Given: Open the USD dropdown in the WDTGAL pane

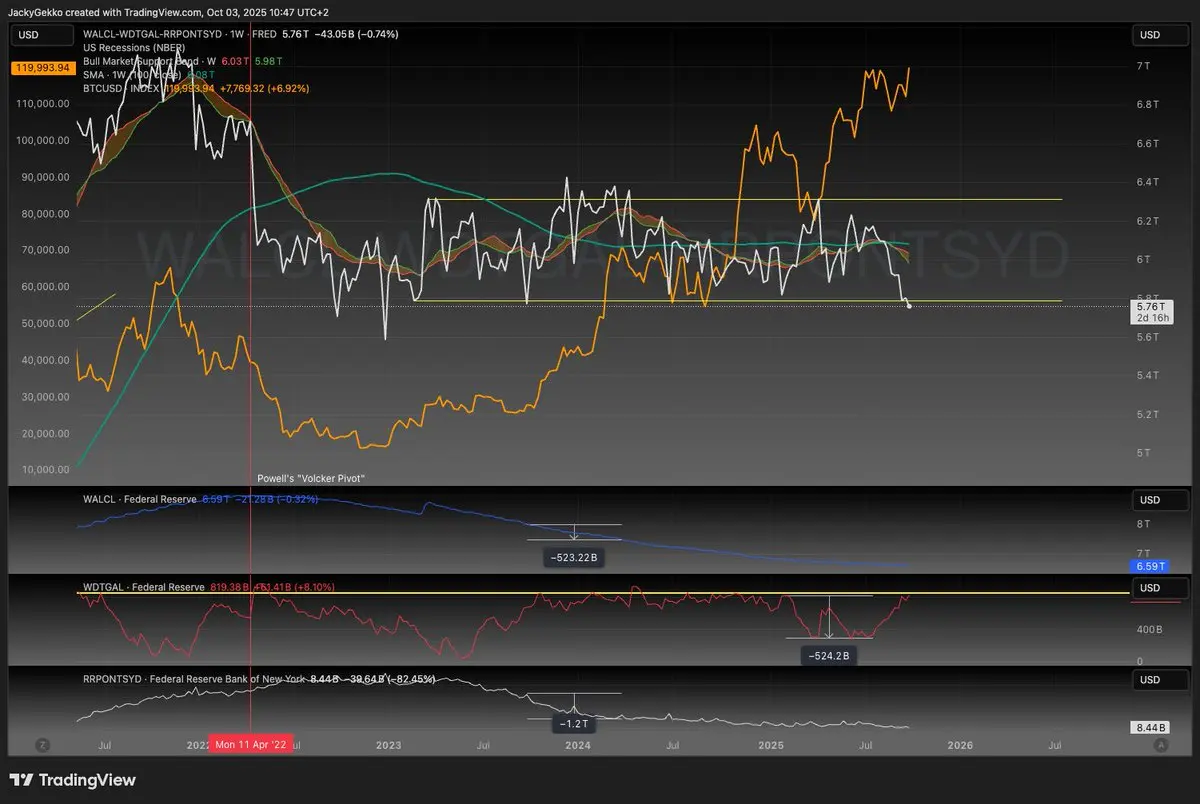Looking at the screenshot, I should [1150, 588].
